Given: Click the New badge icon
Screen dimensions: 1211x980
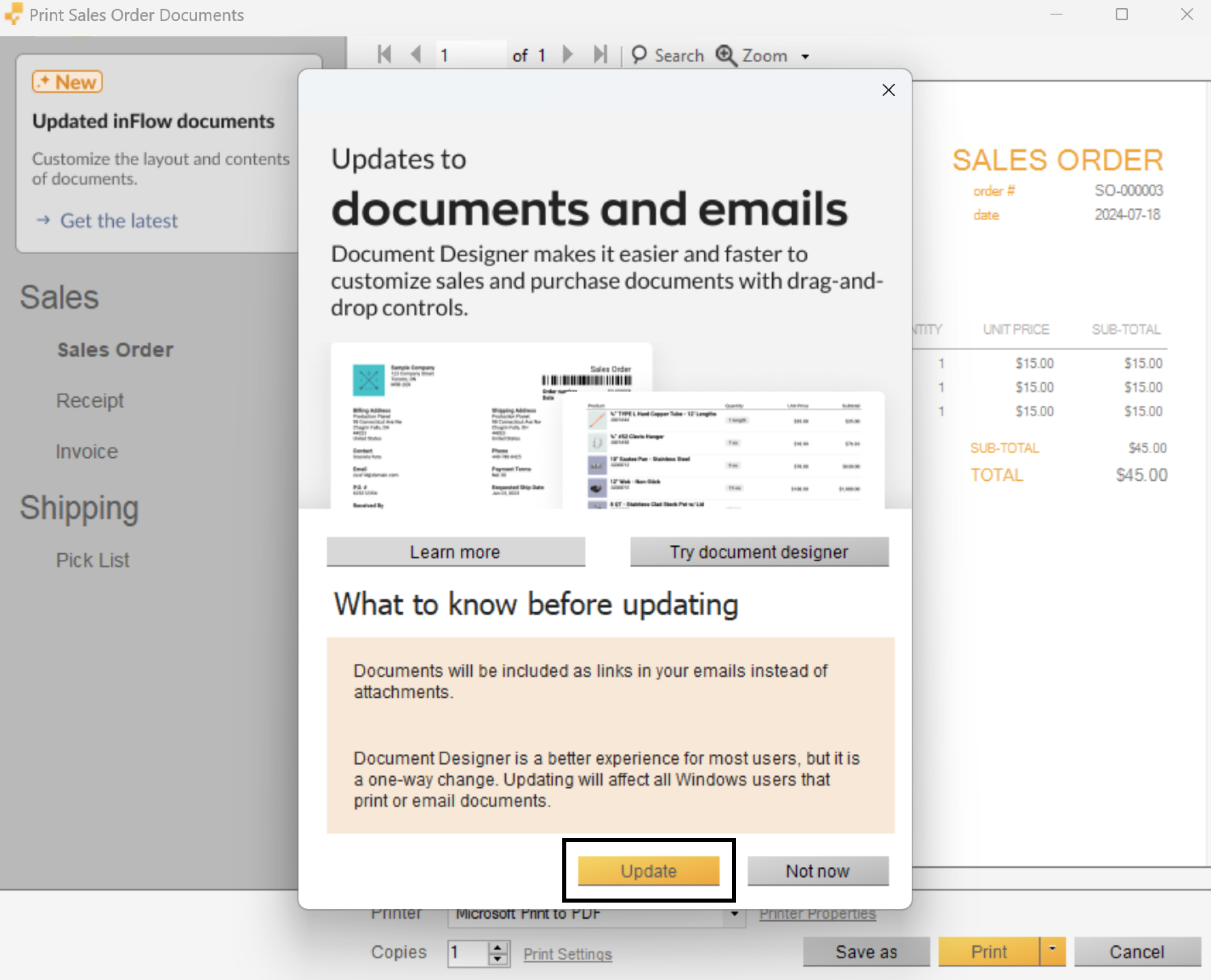Looking at the screenshot, I should coord(67,82).
